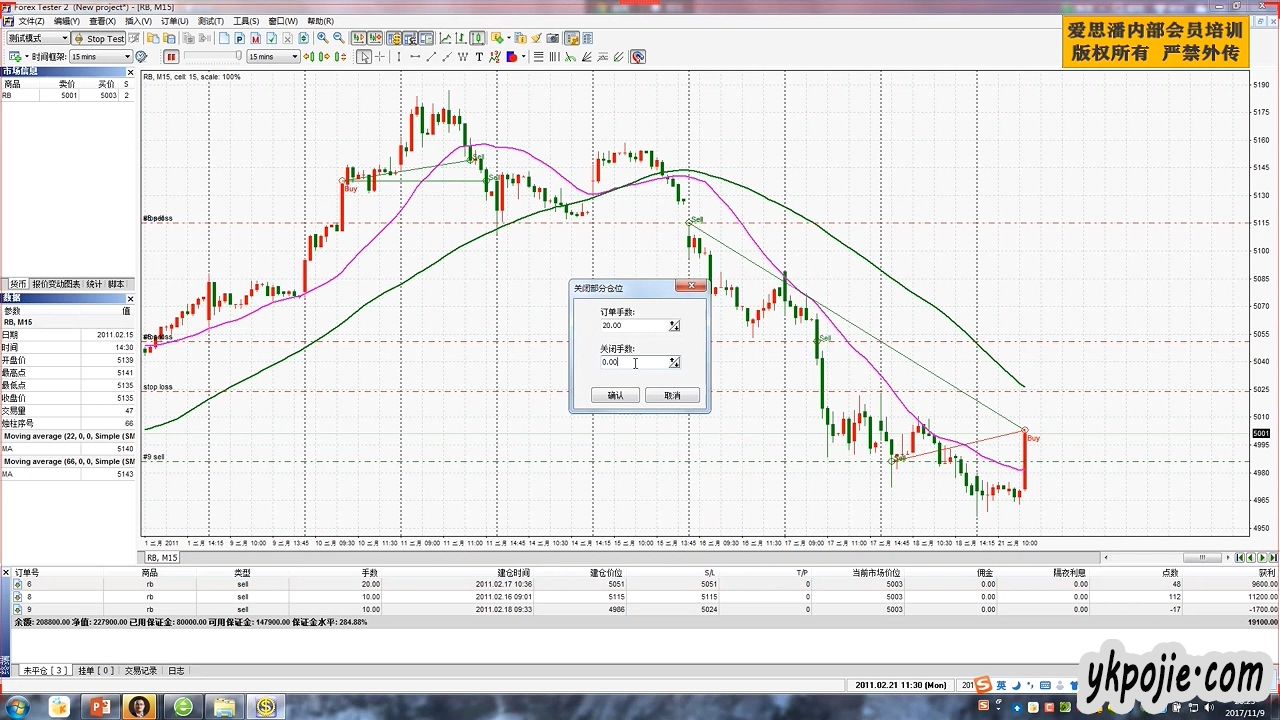Open the 订单(U) menu
This screenshot has height=720, width=1280.
click(174, 21)
